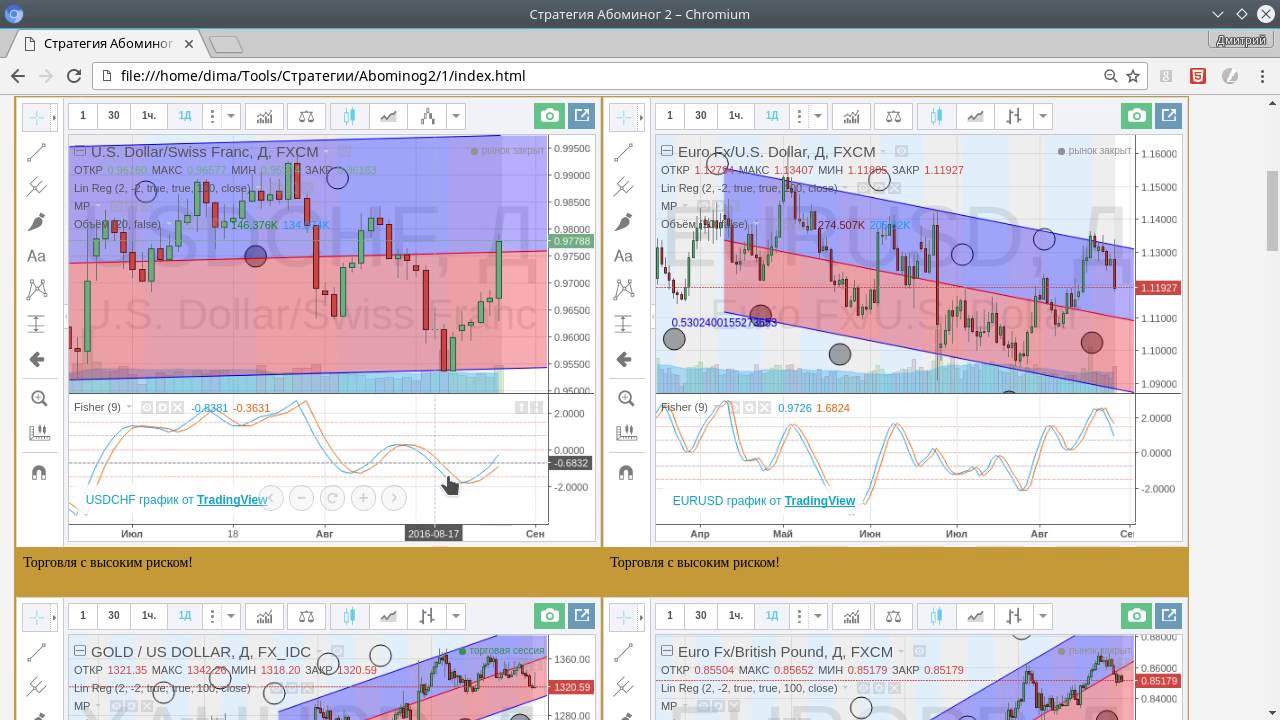
Task: Click TradingView link under EURUSD chart
Action: pos(820,500)
